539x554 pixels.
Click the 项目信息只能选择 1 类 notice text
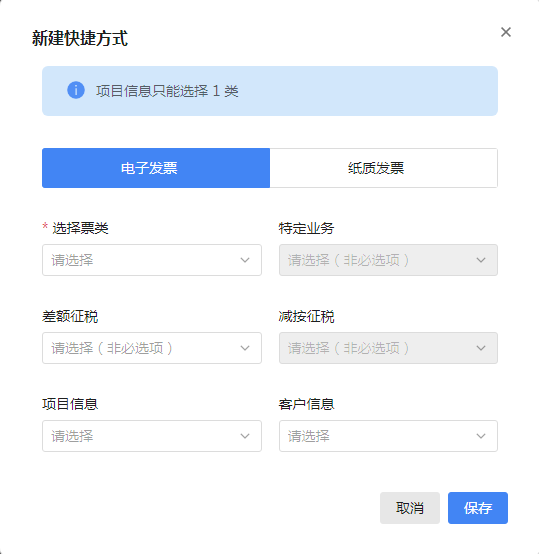pos(167,91)
